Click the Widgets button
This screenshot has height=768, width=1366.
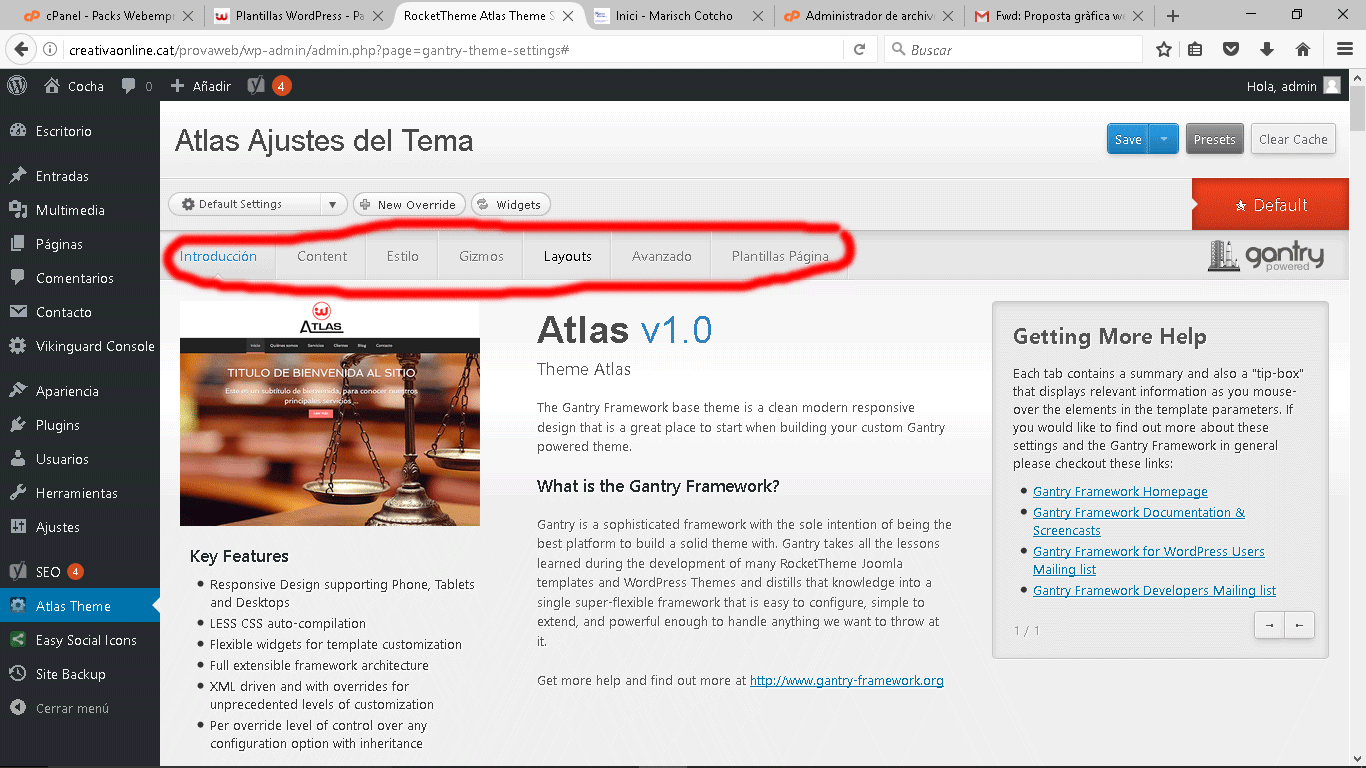pyautogui.click(x=510, y=204)
